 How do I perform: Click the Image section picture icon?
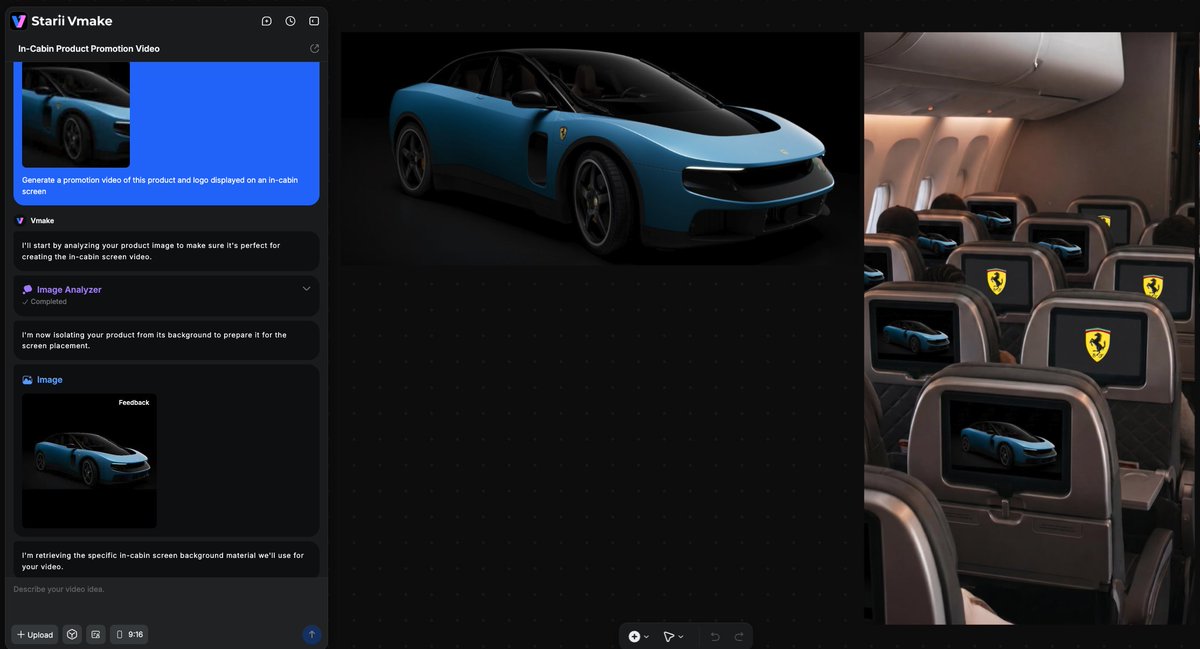[27, 380]
